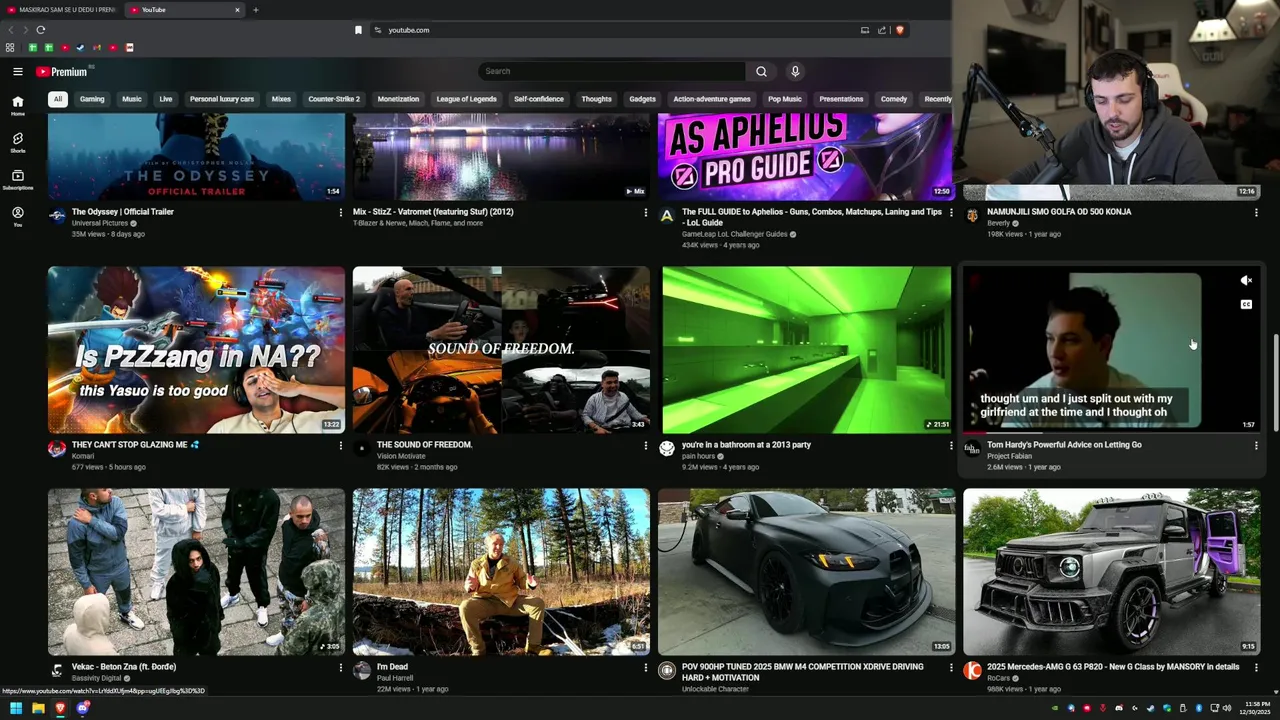Click into the YouTube search field
Viewport: 1280px width, 720px height.
pyautogui.click(x=612, y=71)
